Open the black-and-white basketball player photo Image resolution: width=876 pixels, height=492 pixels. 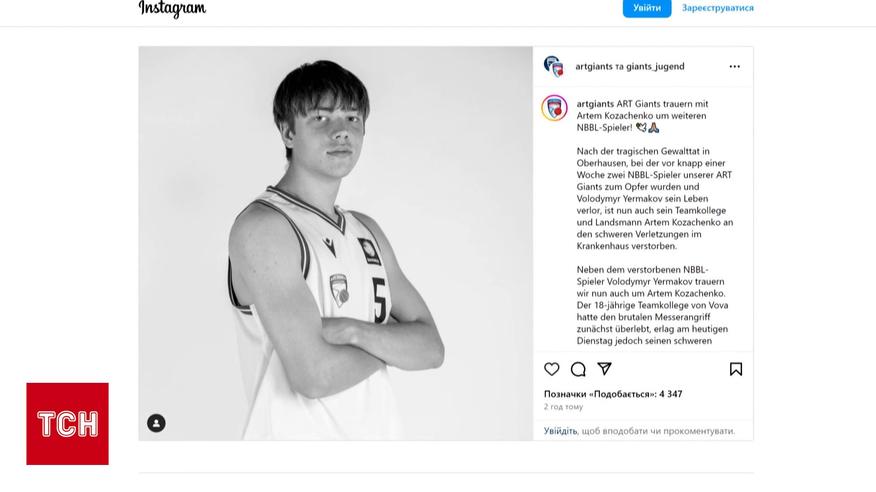336,243
